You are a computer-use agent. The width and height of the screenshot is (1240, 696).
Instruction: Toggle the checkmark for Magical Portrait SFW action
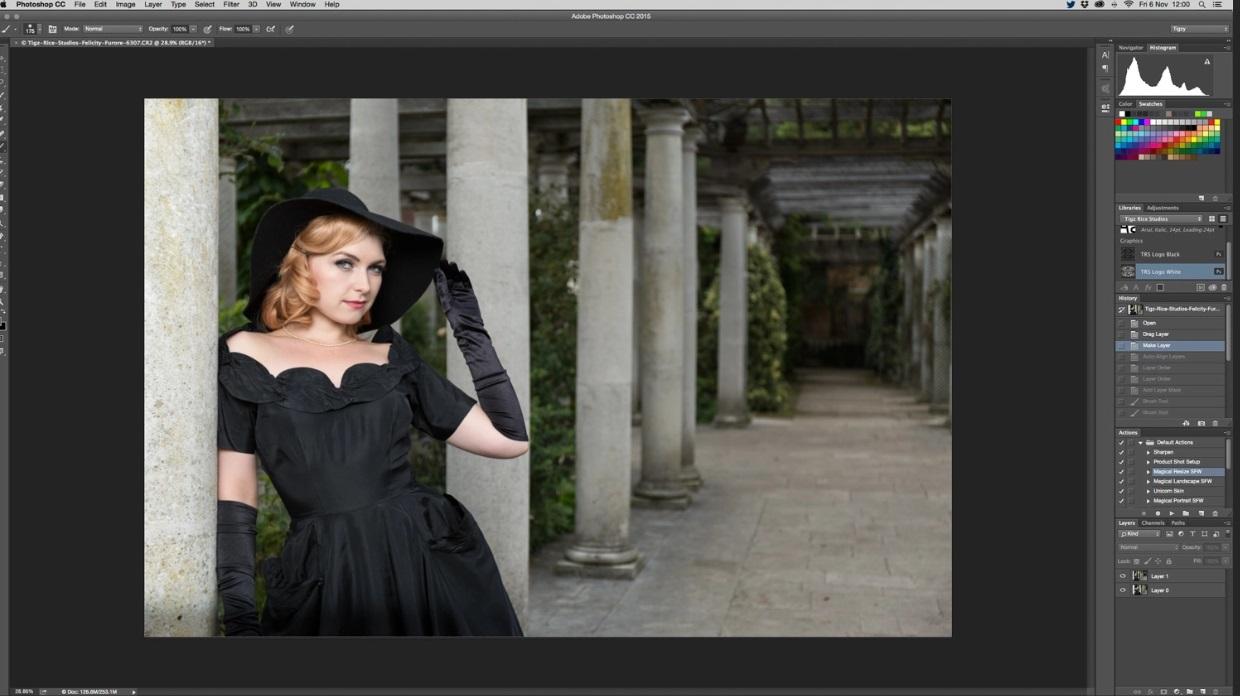coord(1121,500)
